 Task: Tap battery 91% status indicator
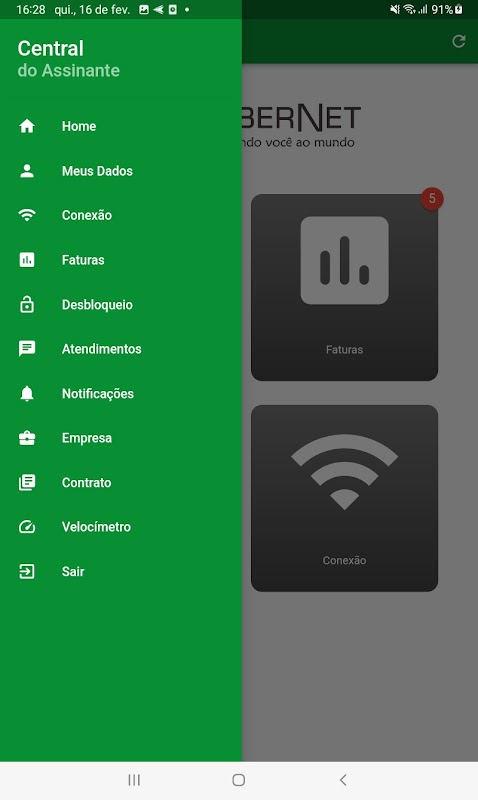click(447, 9)
